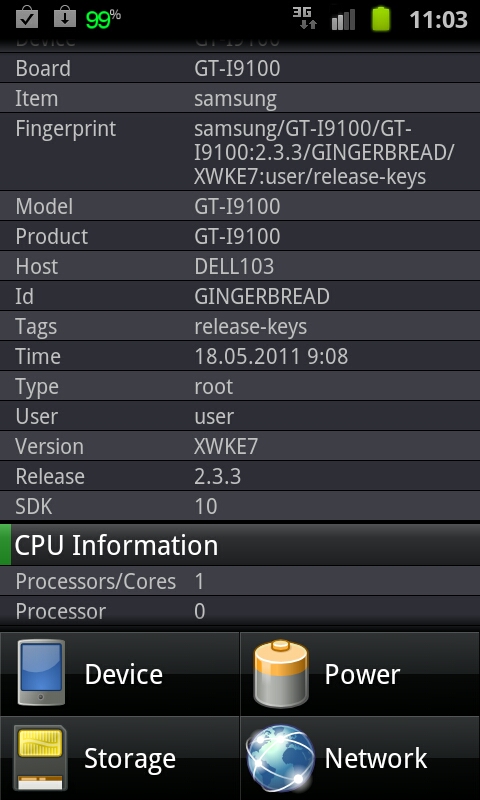
Task: Tap the Processors/Cores row
Action: pyautogui.click(x=240, y=581)
